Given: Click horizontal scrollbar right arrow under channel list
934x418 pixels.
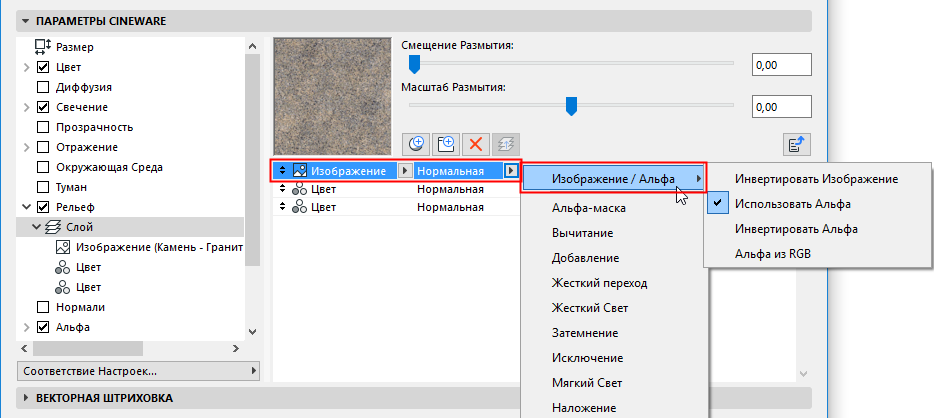Looking at the screenshot, I should tap(236, 348).
